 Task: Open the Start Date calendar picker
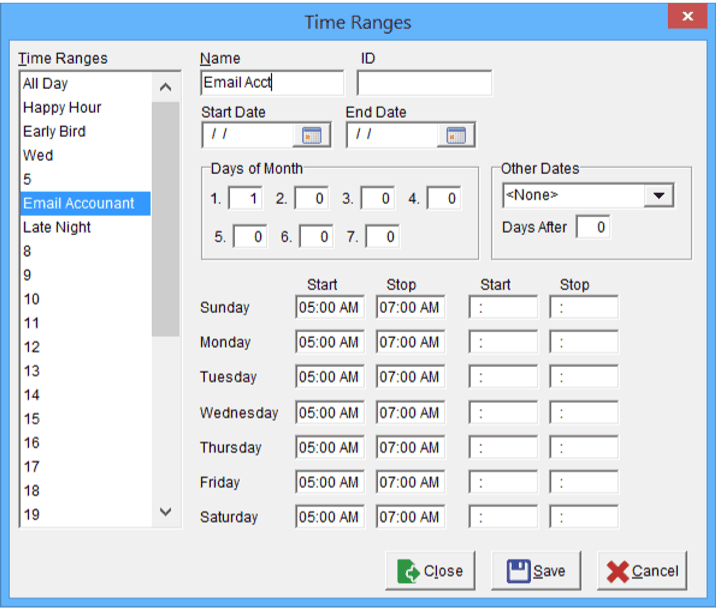(312, 135)
